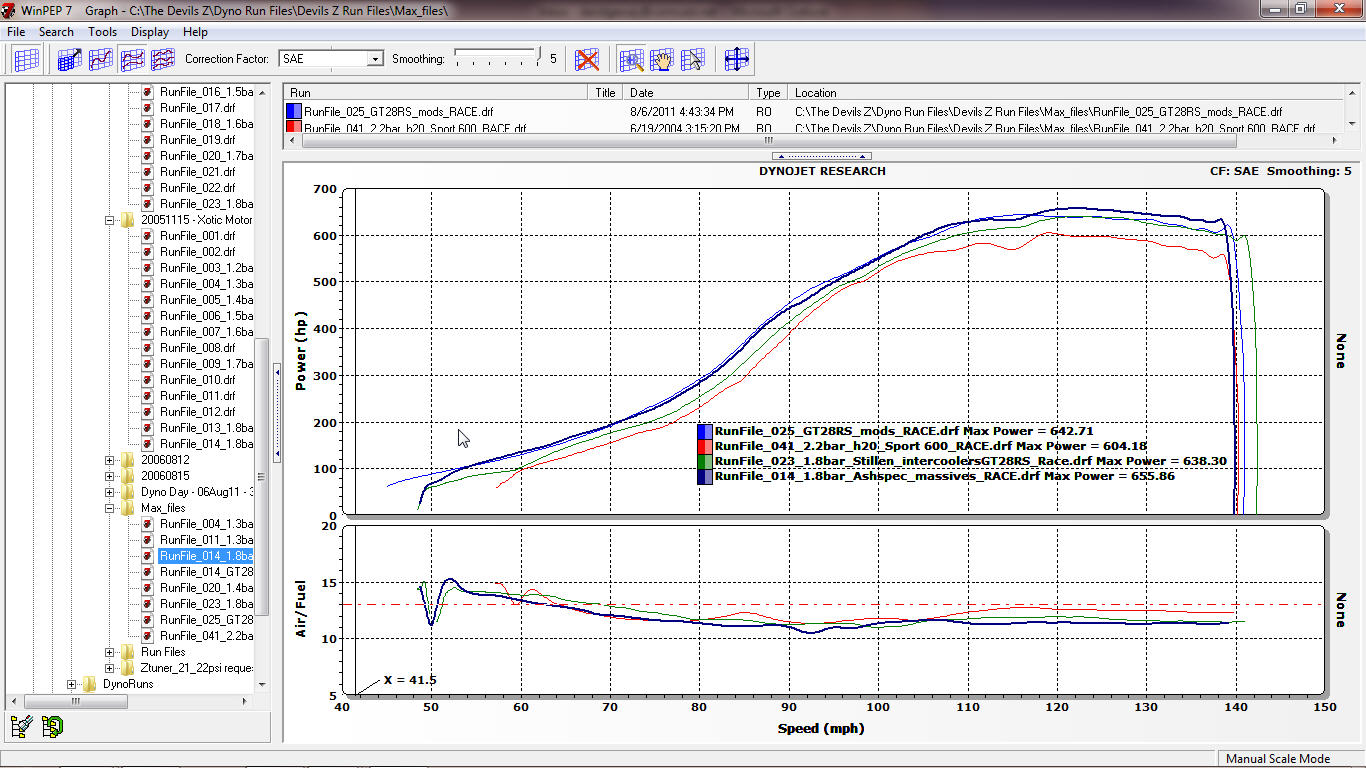Select RunFile_025_GT28RS_mods_RACE.drf in run list
The width and height of the screenshot is (1366, 768).
(x=398, y=112)
